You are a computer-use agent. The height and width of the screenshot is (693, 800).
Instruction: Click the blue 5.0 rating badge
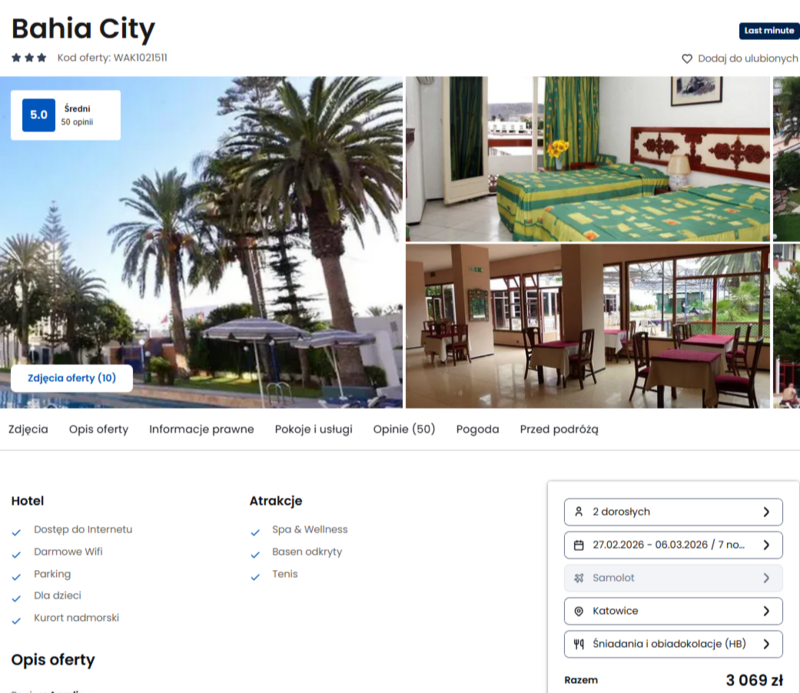click(x=39, y=115)
